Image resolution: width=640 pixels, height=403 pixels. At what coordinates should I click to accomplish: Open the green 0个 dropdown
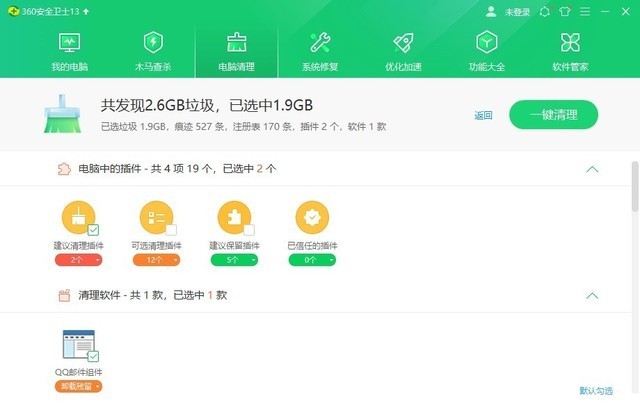[312, 260]
